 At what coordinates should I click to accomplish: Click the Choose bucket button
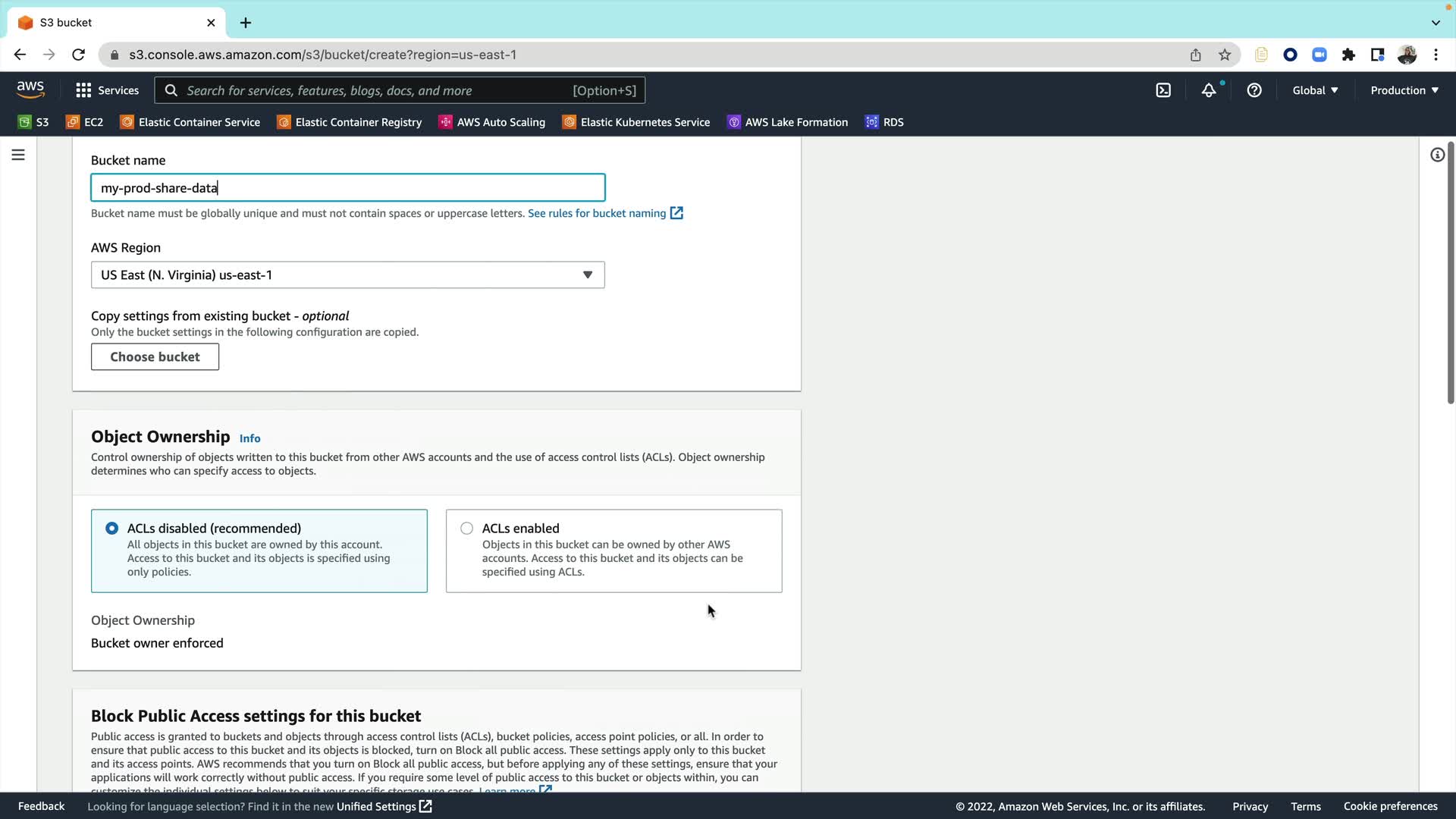(155, 356)
